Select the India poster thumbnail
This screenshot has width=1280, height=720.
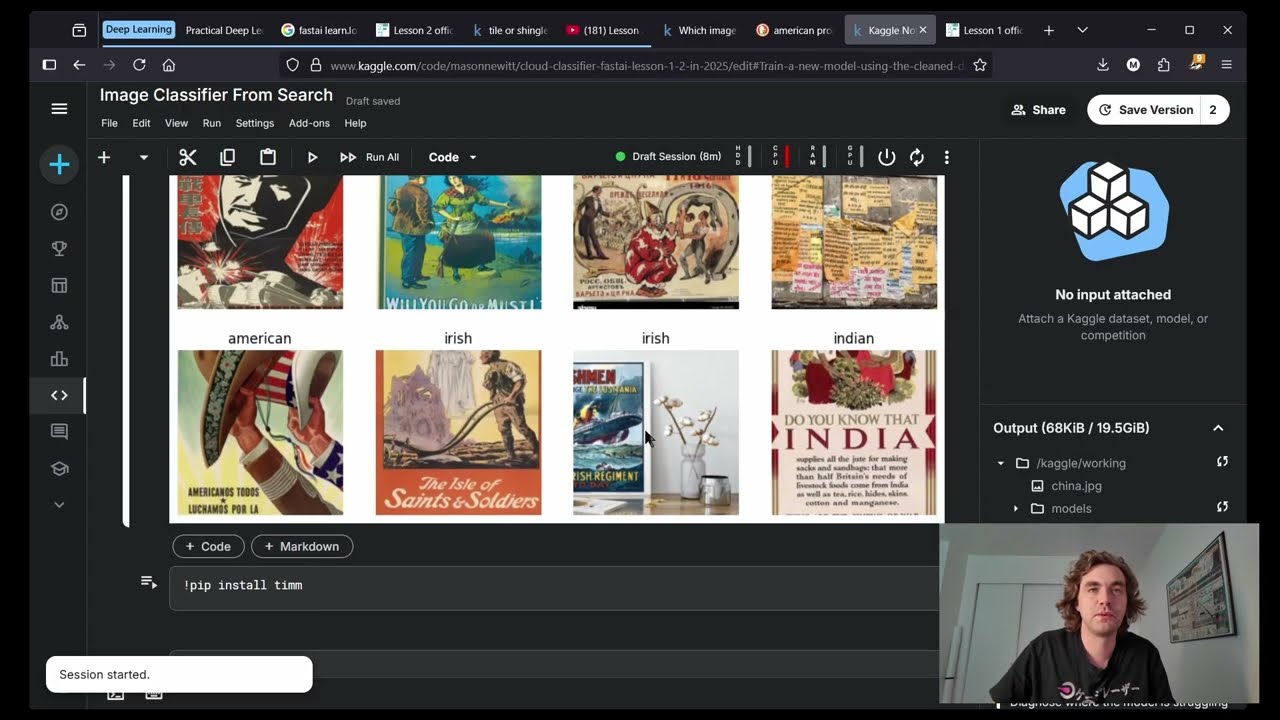coord(854,433)
